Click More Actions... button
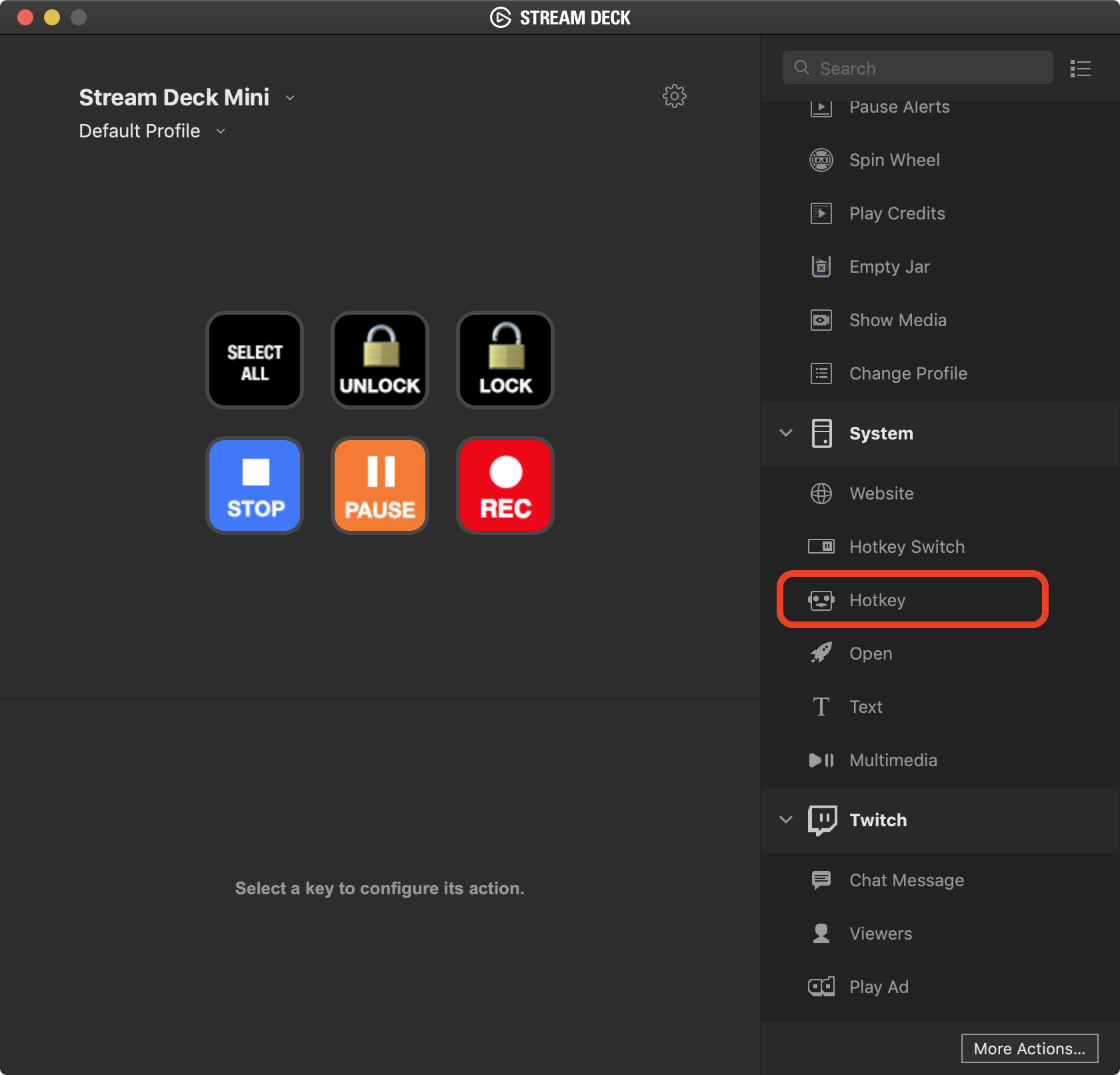1120x1075 pixels. coord(1029,1048)
